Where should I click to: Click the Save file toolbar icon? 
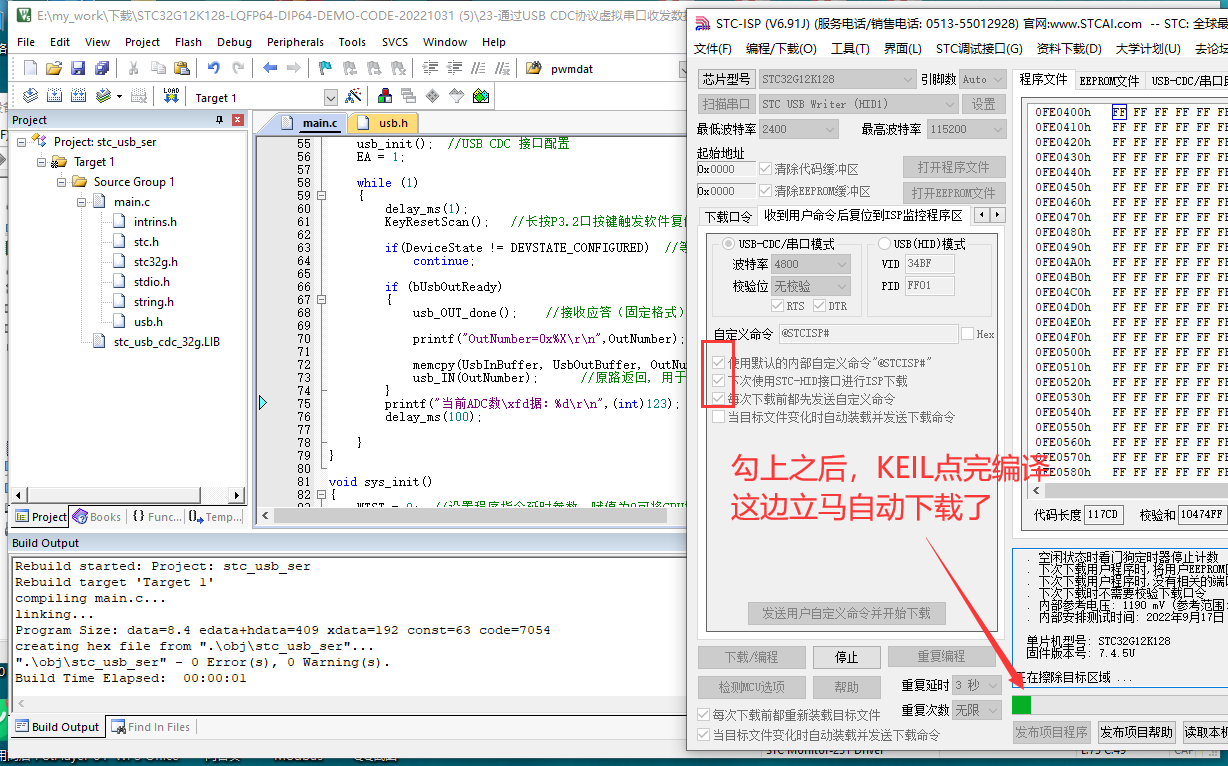tap(79, 68)
